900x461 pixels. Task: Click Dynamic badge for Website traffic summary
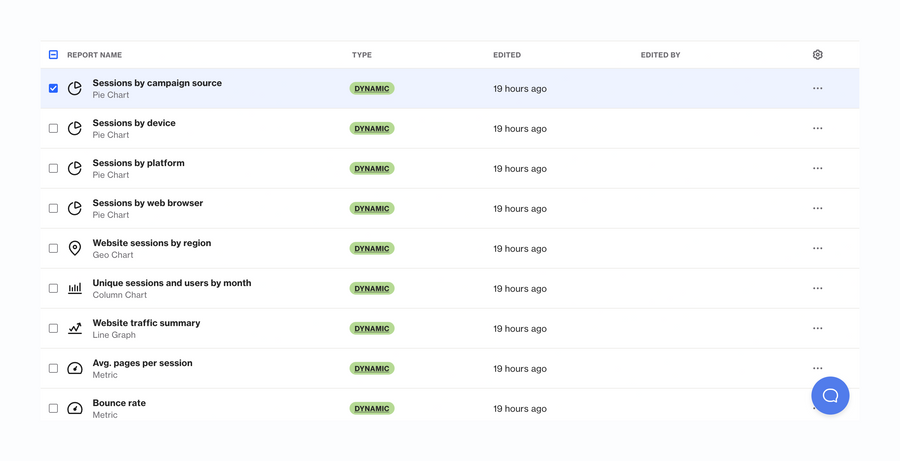pyautogui.click(x=372, y=328)
